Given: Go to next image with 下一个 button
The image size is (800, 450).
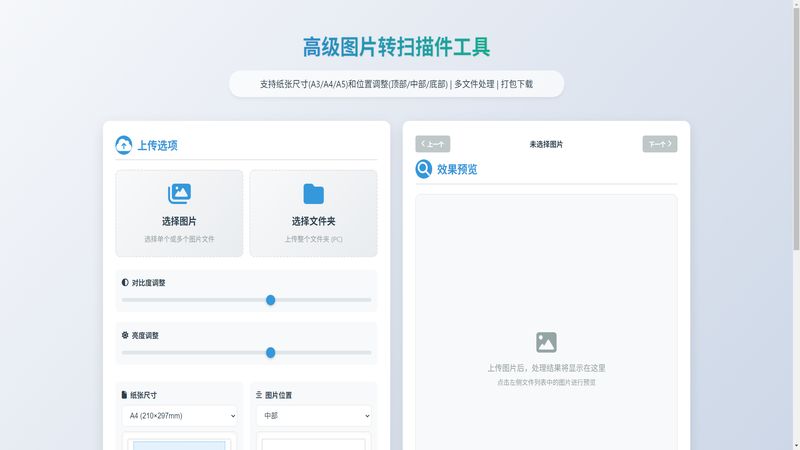Looking at the screenshot, I should tap(659, 144).
